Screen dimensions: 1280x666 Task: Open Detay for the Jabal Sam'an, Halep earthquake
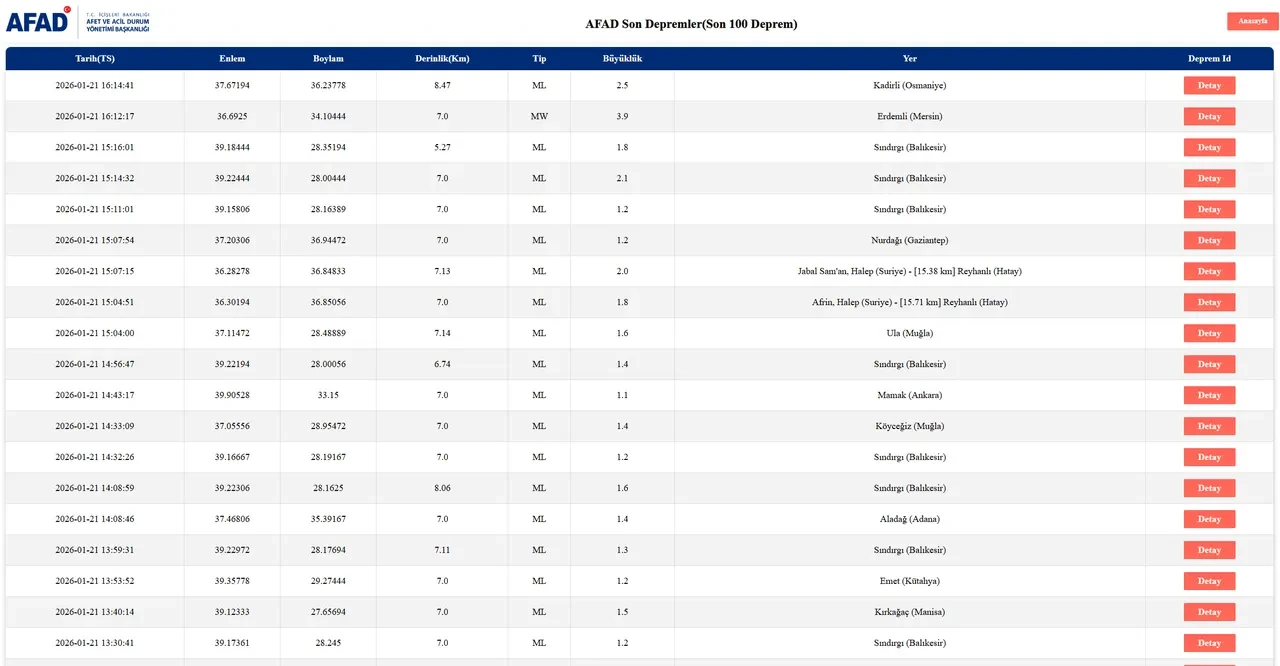click(x=1209, y=271)
